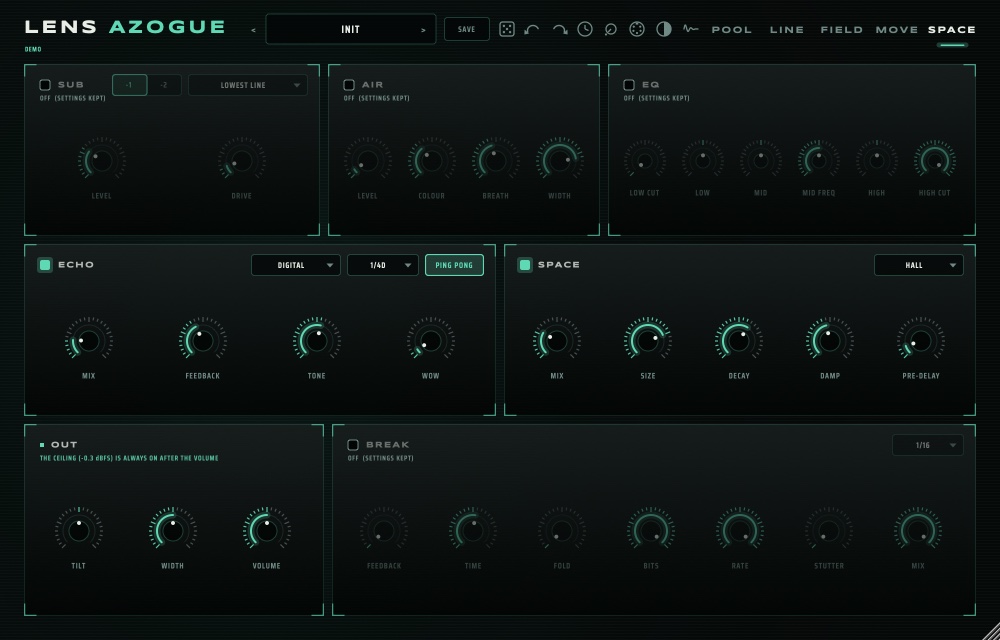Toggle the PING PONG echo mode
Screen dimensions: 1000x640
(x=454, y=265)
